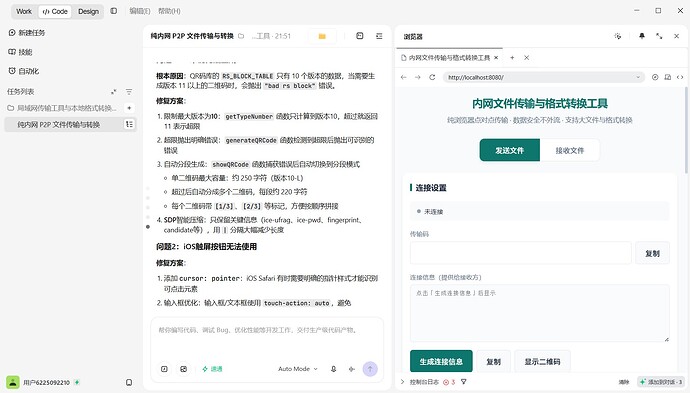Click 复制 next to the 传输码 field
This screenshot has width=690, height=393.
(652, 253)
